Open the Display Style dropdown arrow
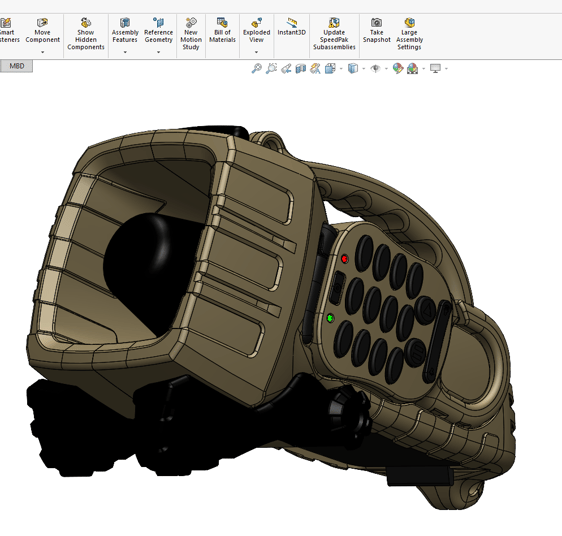 coord(364,68)
